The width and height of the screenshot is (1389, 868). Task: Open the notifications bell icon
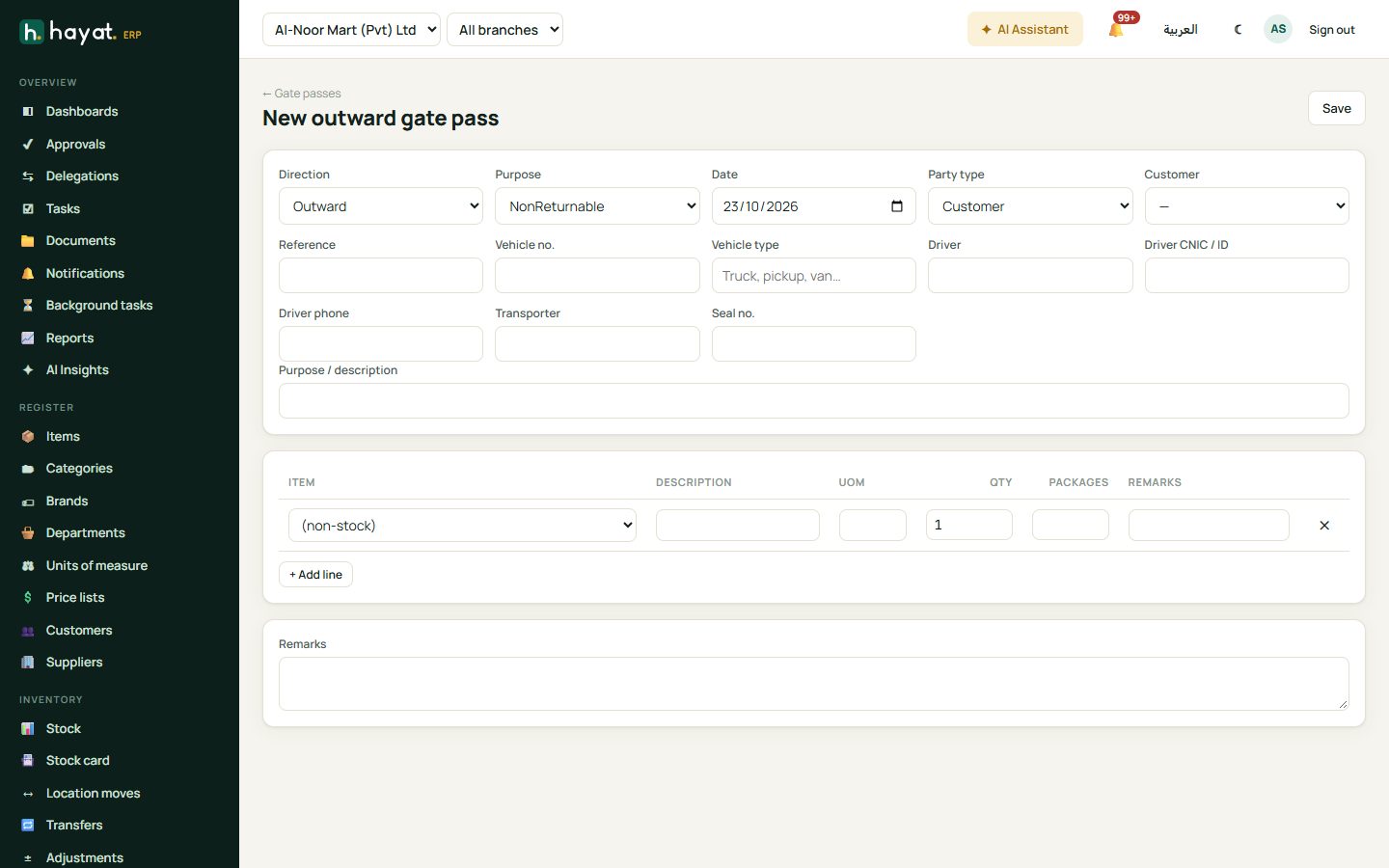click(x=1117, y=30)
